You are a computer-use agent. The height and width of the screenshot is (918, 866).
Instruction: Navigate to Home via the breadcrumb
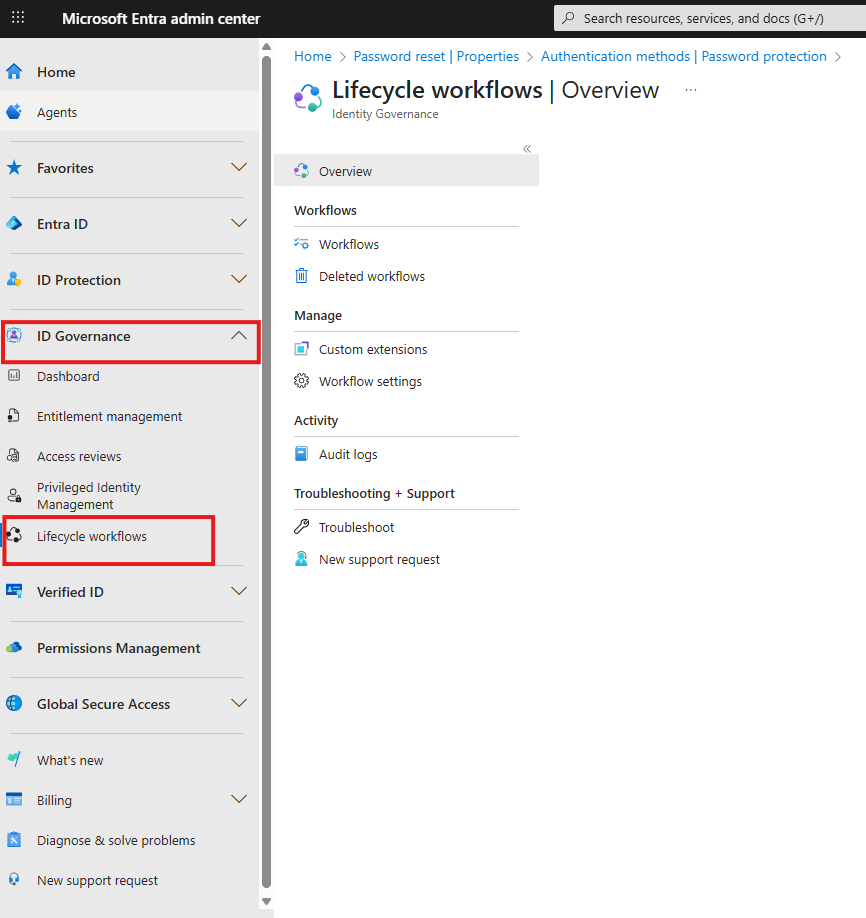pyautogui.click(x=312, y=56)
